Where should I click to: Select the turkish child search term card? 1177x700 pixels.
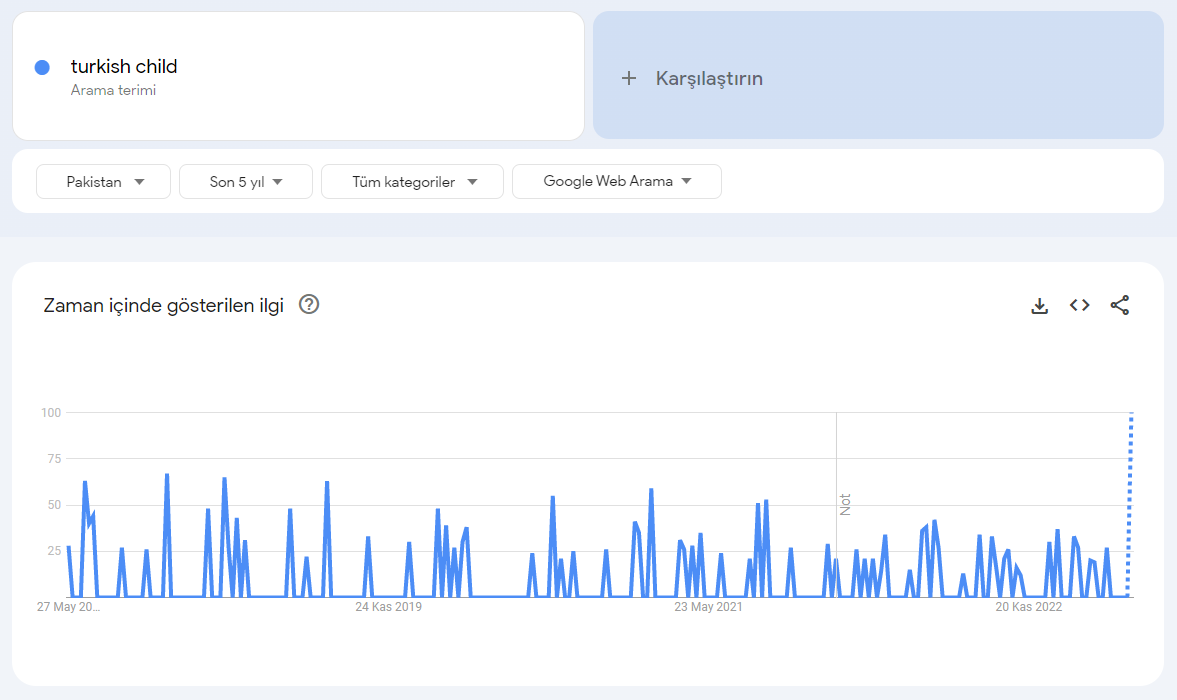(x=297, y=75)
